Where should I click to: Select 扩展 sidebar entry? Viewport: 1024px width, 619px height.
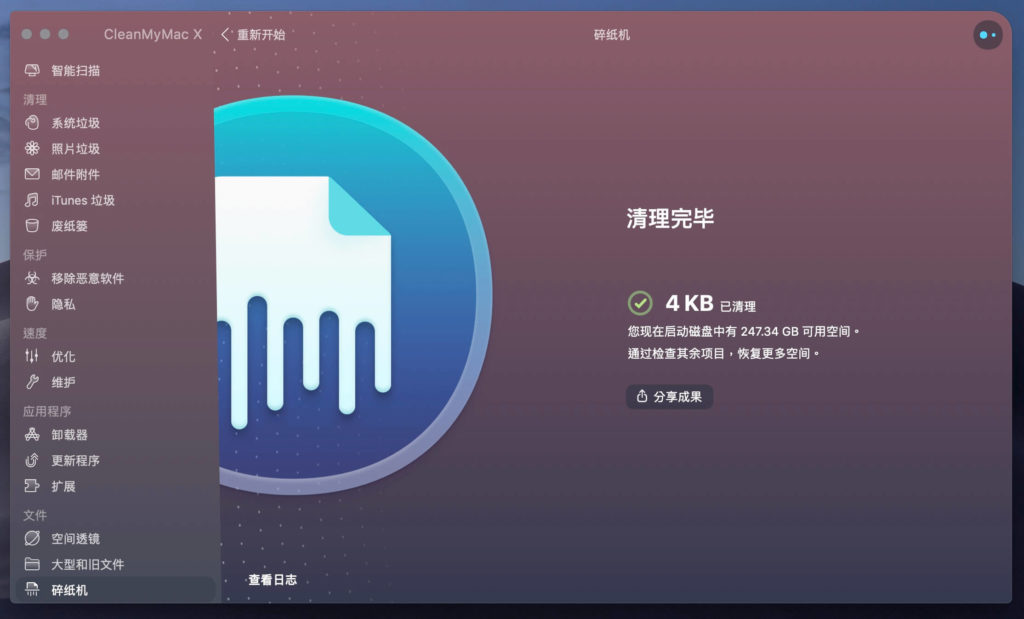[x=63, y=486]
